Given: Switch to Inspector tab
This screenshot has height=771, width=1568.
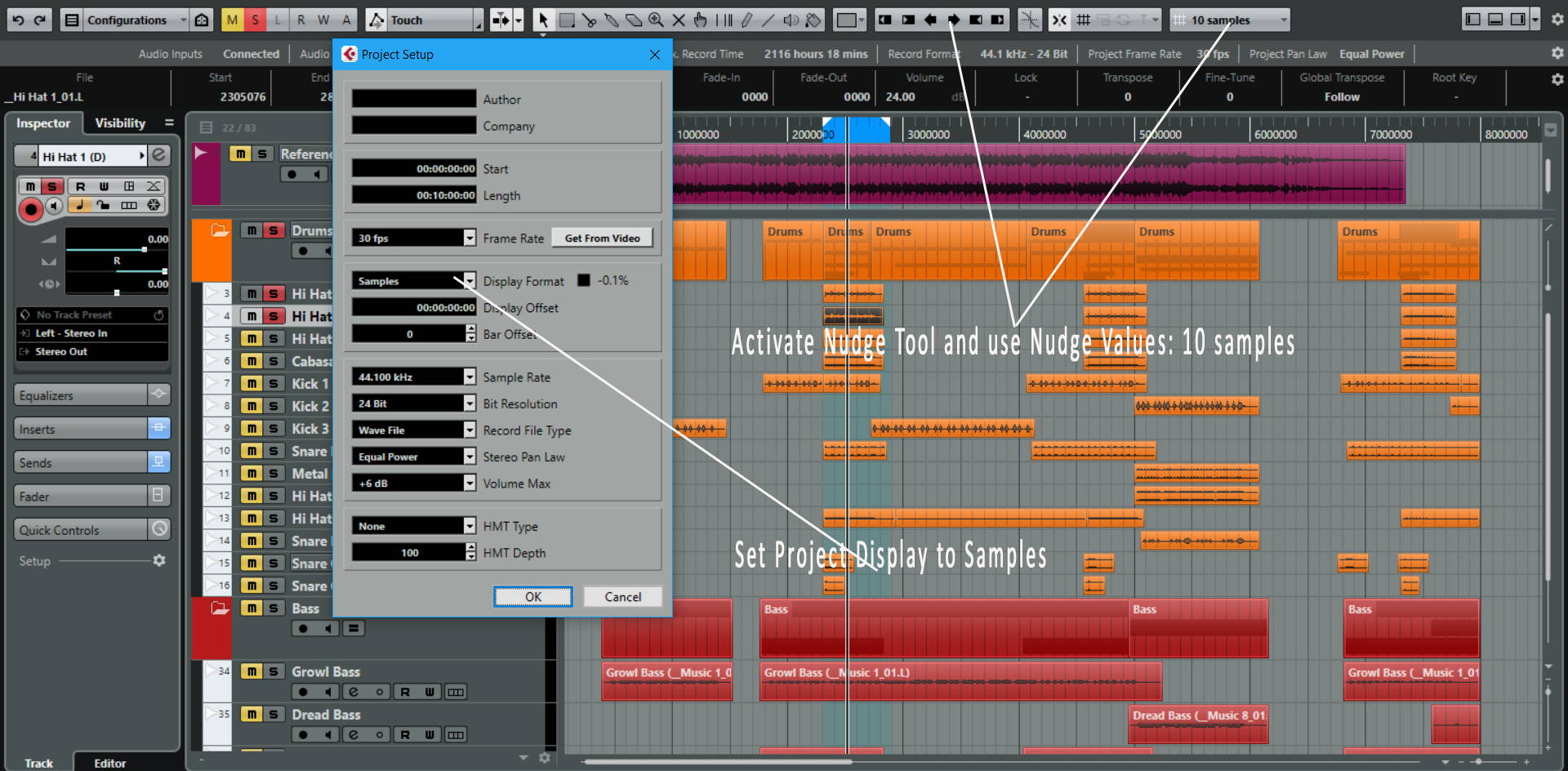Looking at the screenshot, I should (x=43, y=123).
